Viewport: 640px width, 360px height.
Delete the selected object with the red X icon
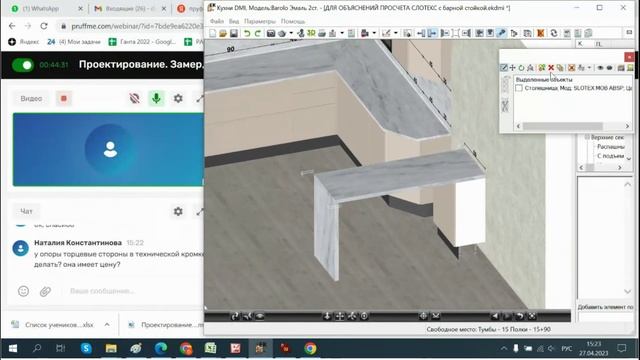point(551,68)
